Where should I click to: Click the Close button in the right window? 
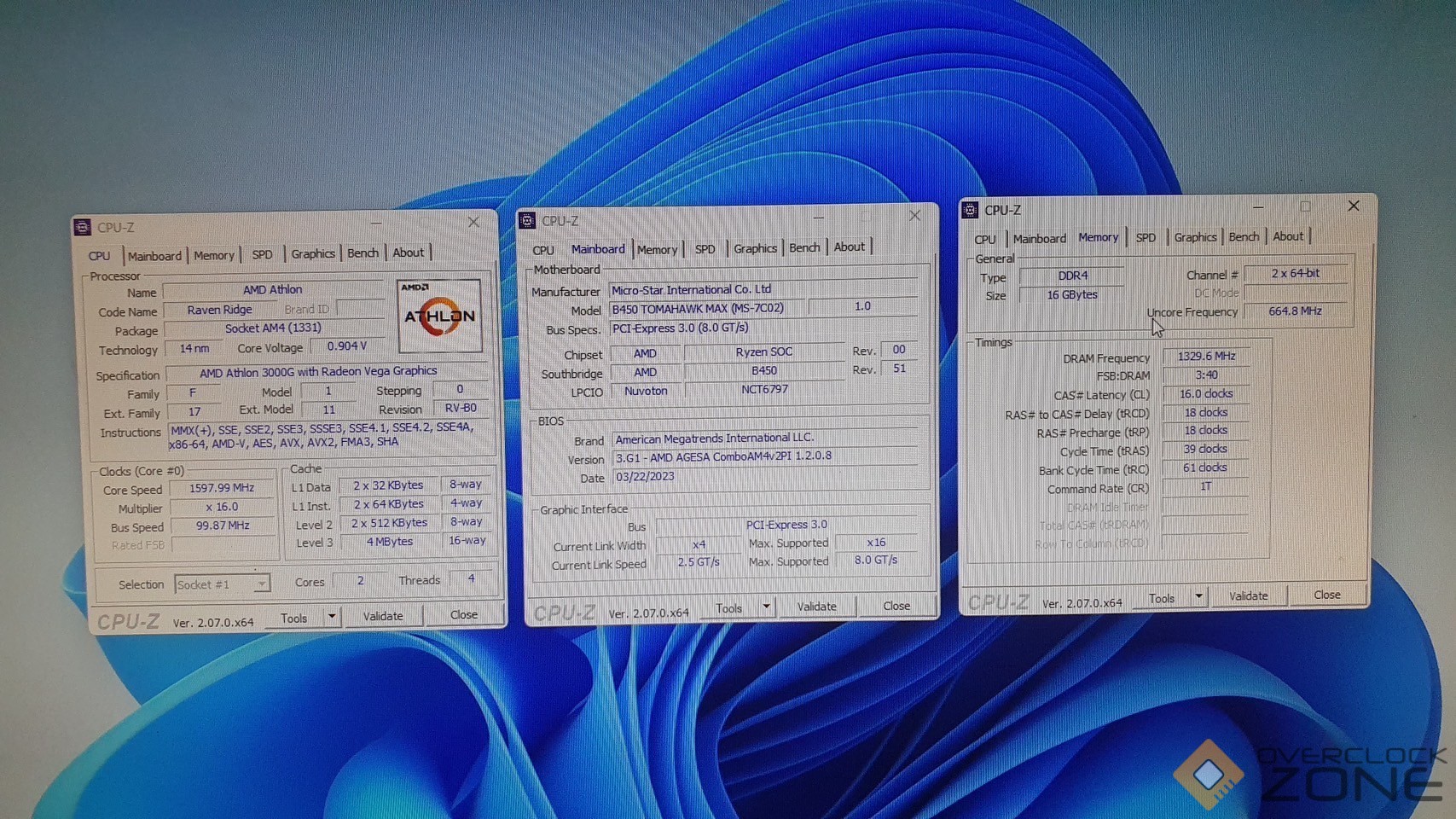point(1327,595)
